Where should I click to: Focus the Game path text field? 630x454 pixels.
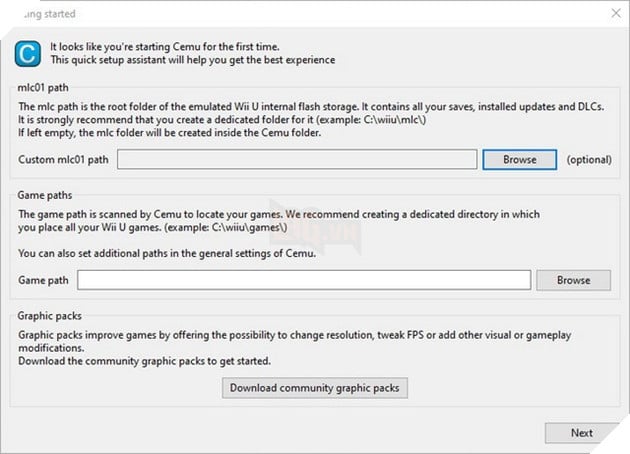pyautogui.click(x=303, y=280)
